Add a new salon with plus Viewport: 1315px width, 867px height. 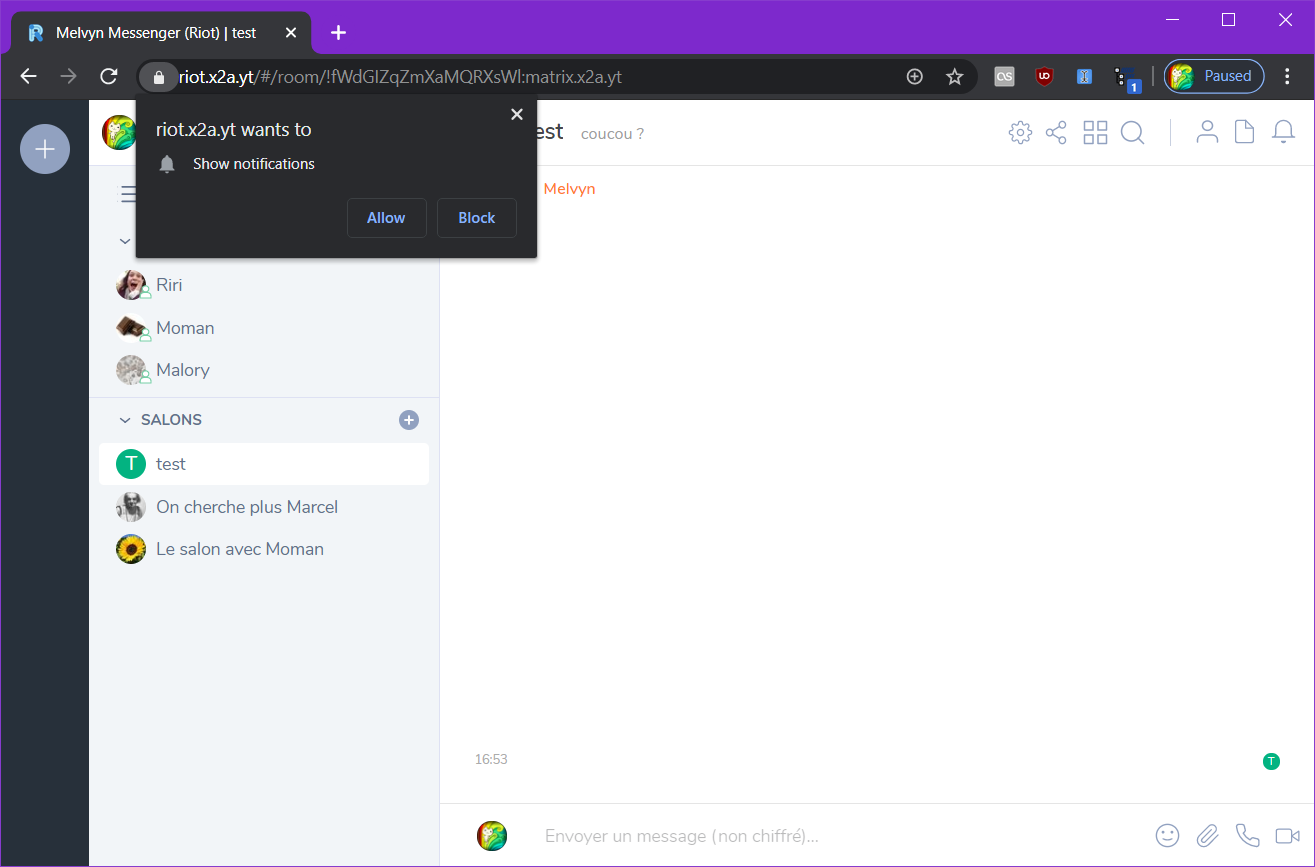pos(409,420)
